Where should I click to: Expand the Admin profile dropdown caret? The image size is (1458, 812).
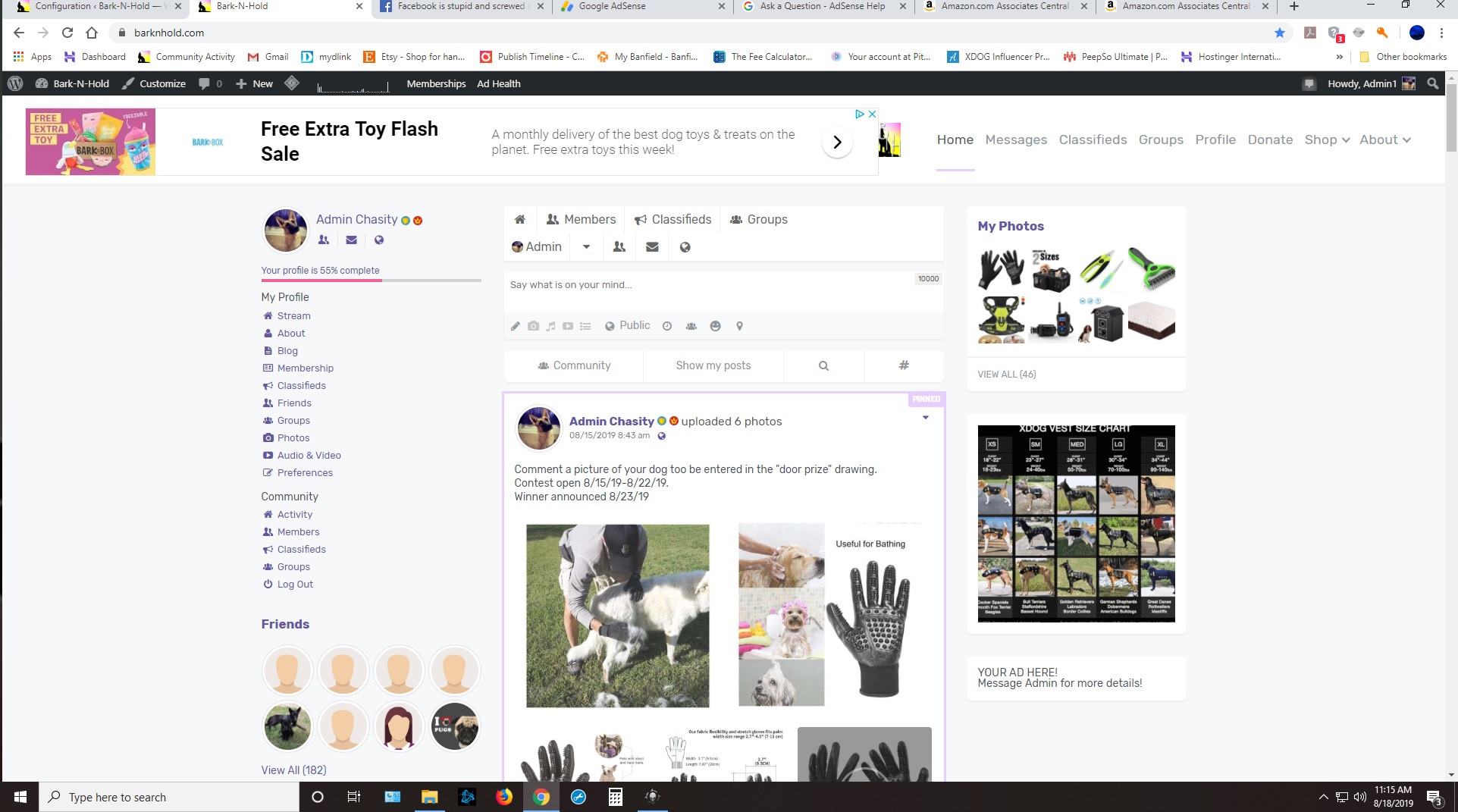pyautogui.click(x=586, y=247)
